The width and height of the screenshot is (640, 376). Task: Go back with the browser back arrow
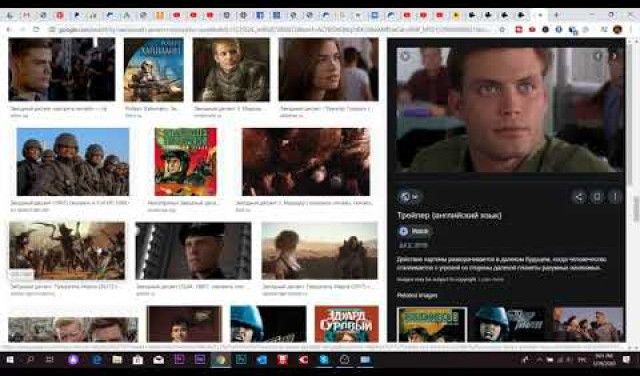pyautogui.click(x=9, y=30)
